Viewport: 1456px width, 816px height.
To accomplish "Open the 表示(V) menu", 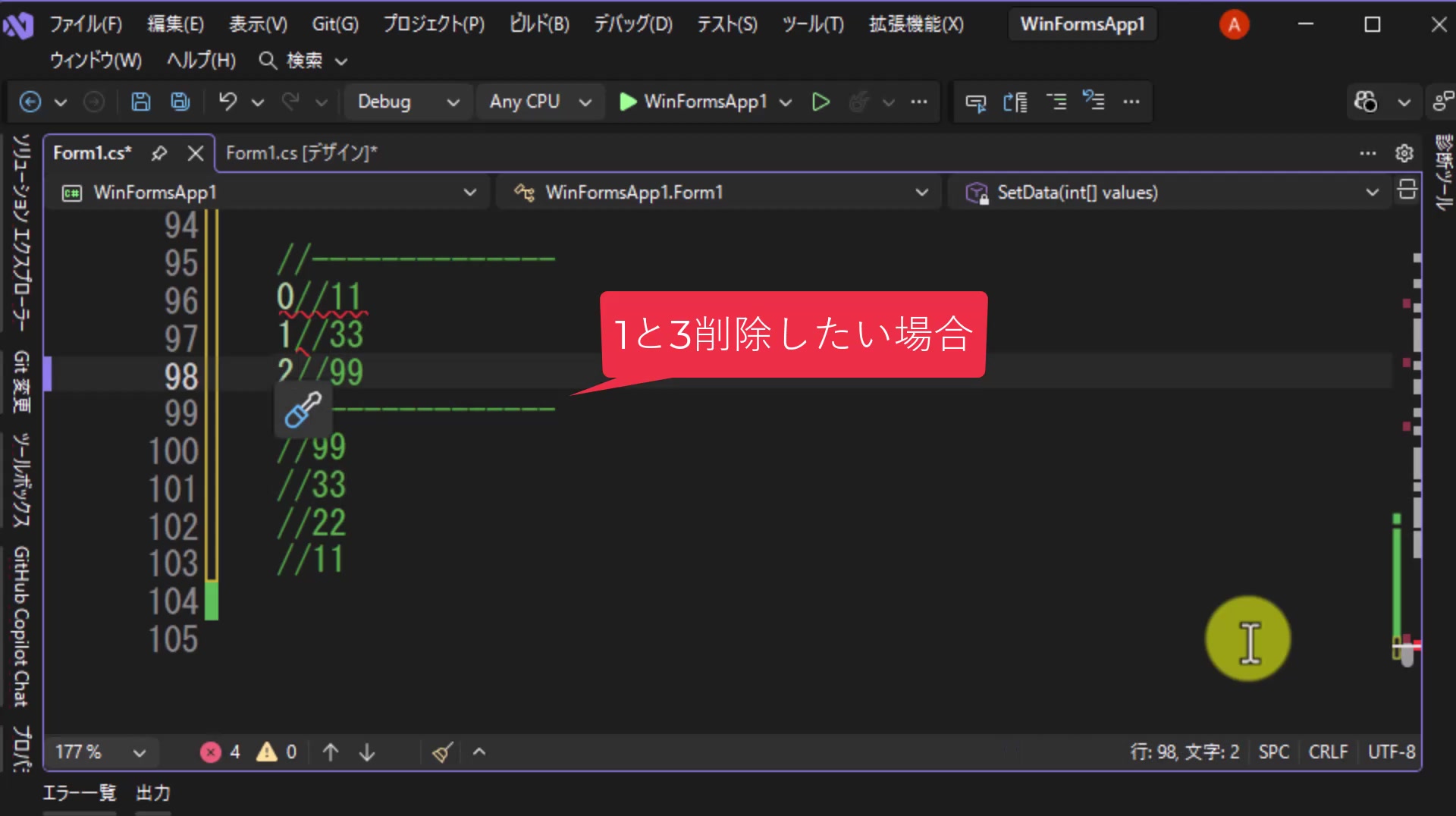I will click(259, 24).
